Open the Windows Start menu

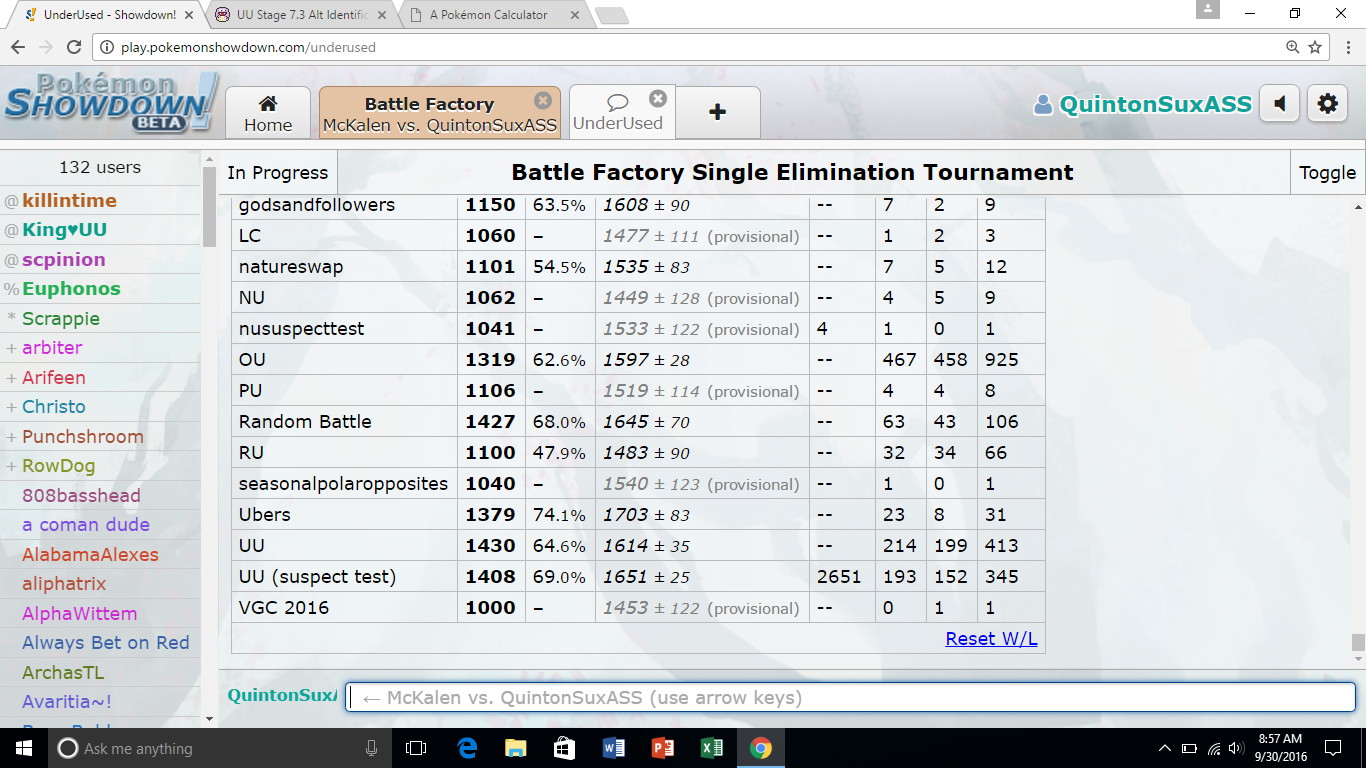(x=24, y=748)
